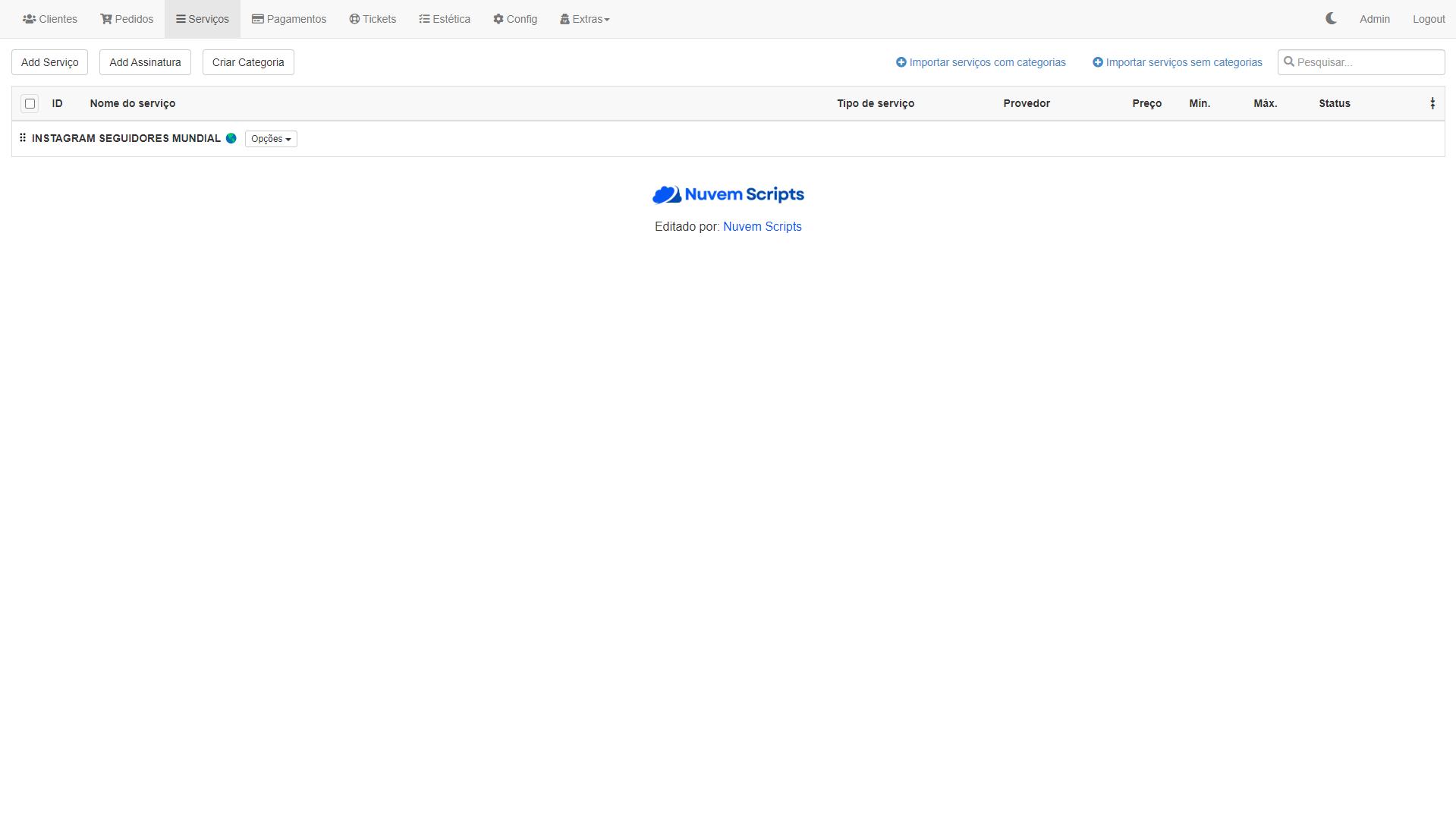Click the drag handle beside INSTAGRAM SEGUIDORES MUNDIAL
This screenshot has height=819, width=1456.
tap(23, 138)
